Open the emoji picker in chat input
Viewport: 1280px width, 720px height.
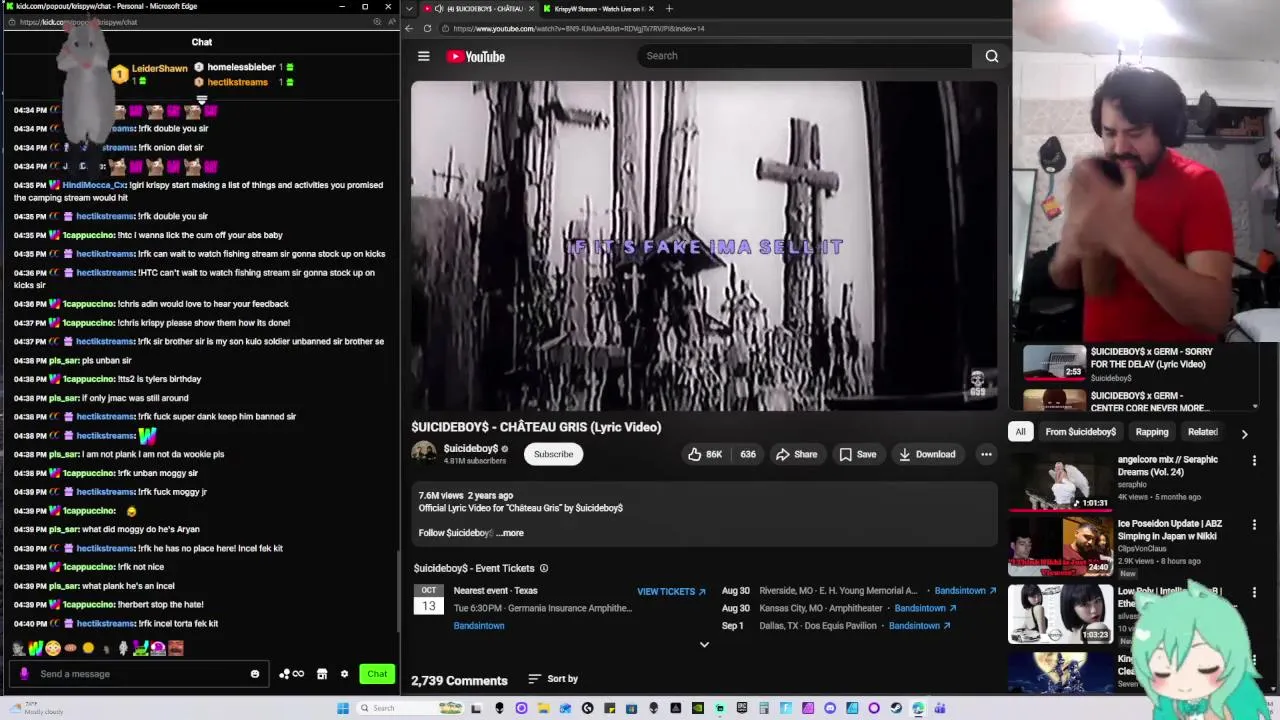click(255, 674)
